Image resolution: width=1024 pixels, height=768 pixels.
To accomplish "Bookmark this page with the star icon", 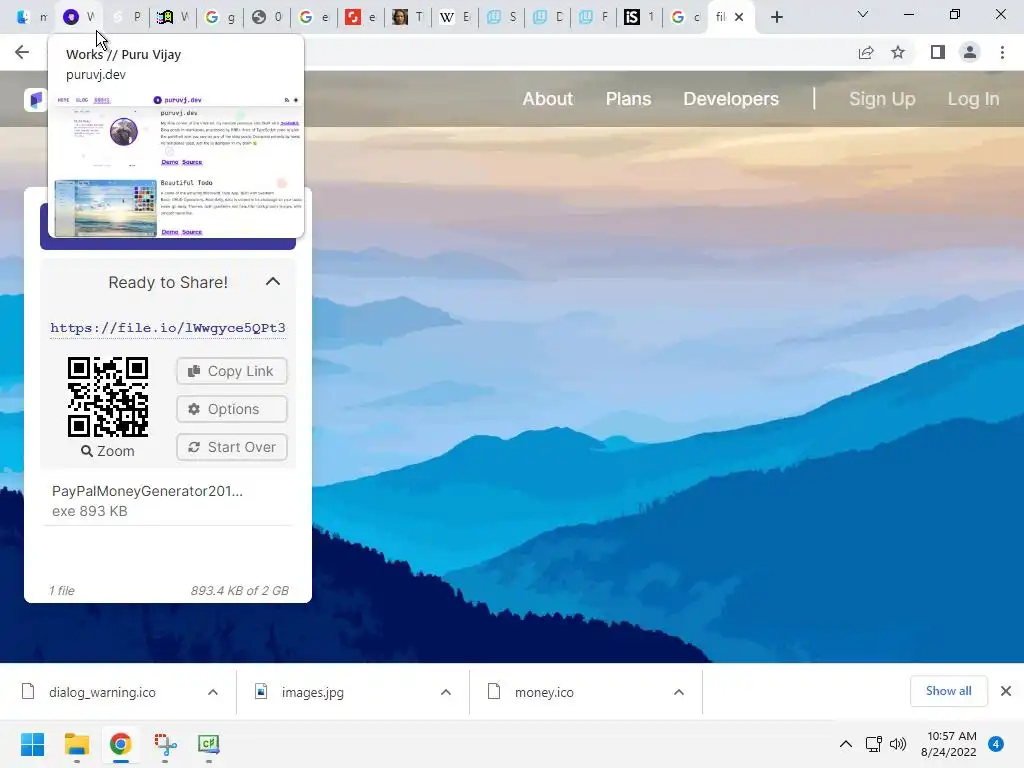I will [898, 52].
